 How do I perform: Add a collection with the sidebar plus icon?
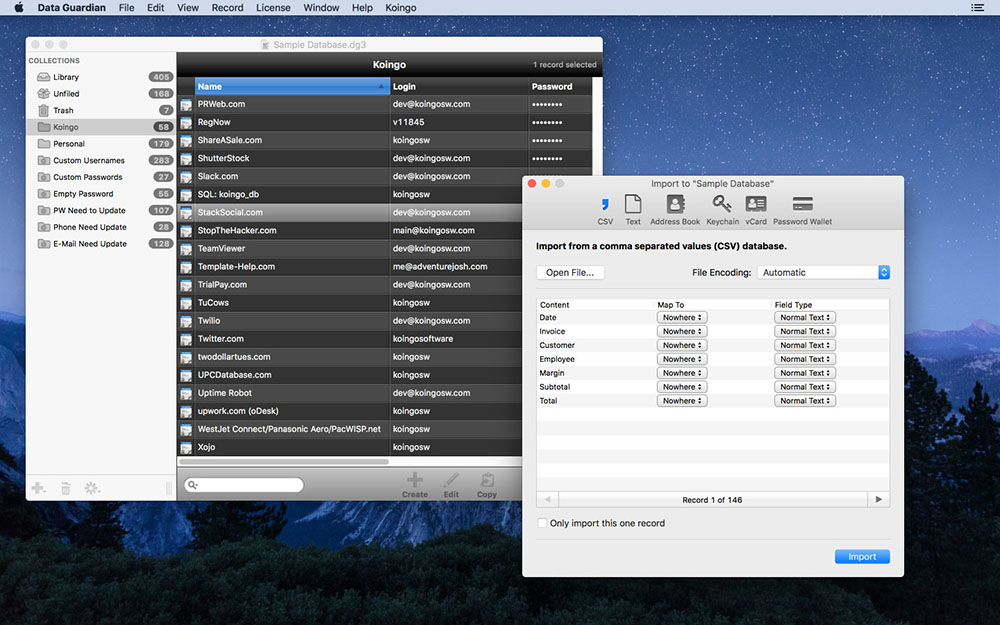[38, 489]
